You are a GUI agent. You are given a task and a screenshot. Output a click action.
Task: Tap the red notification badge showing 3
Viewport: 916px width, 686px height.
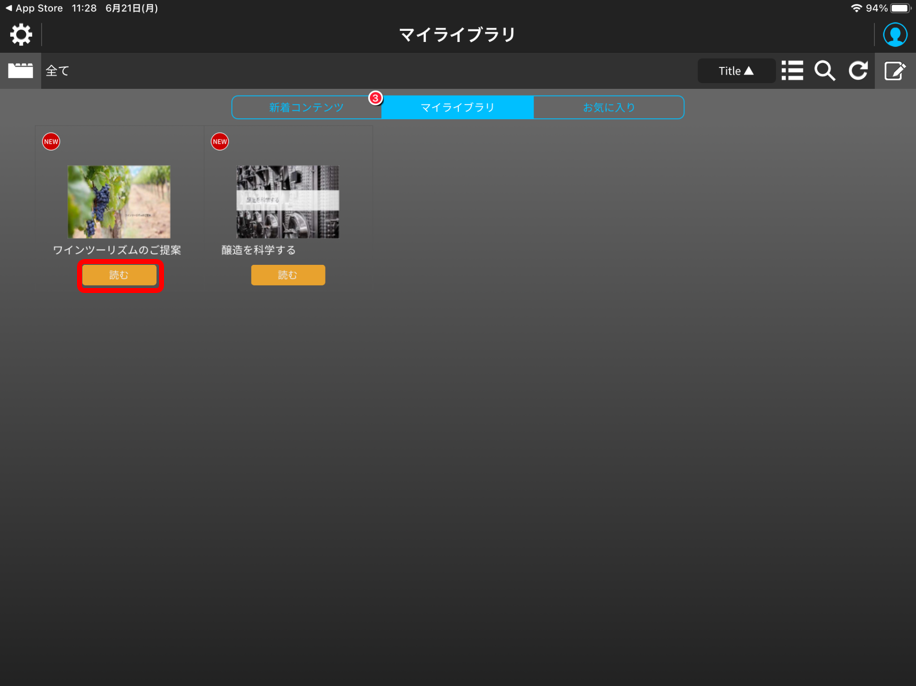pyautogui.click(x=375, y=98)
